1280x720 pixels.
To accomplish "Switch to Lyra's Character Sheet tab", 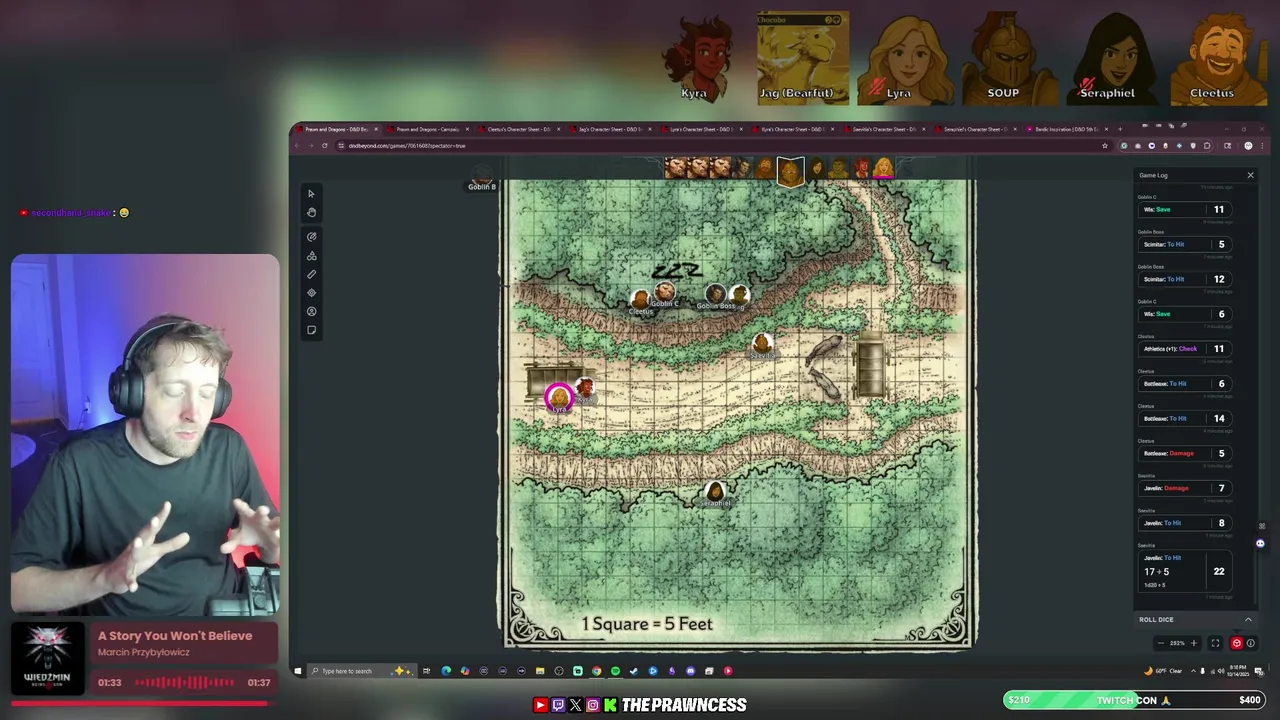I will click(x=701, y=129).
